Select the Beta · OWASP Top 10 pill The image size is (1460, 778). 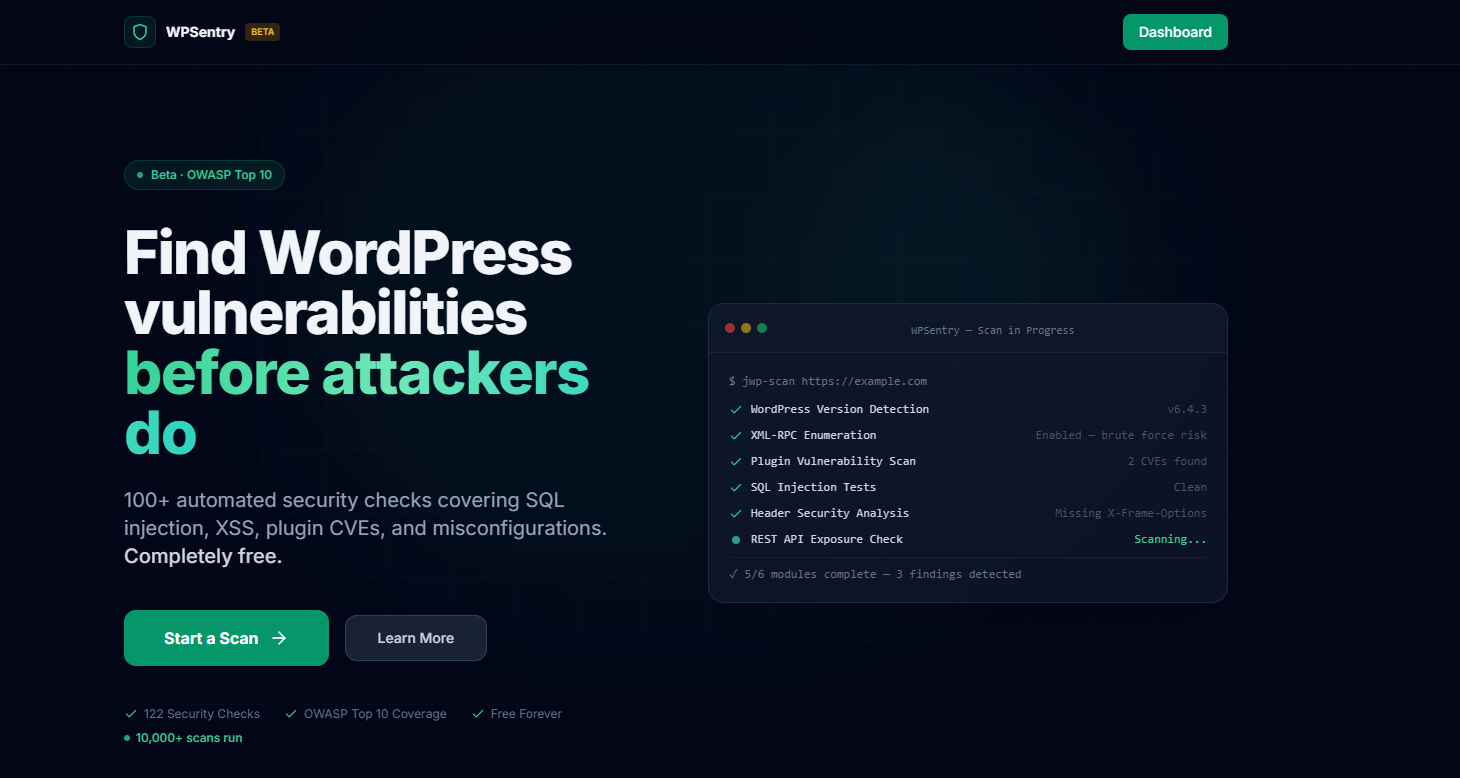(204, 174)
